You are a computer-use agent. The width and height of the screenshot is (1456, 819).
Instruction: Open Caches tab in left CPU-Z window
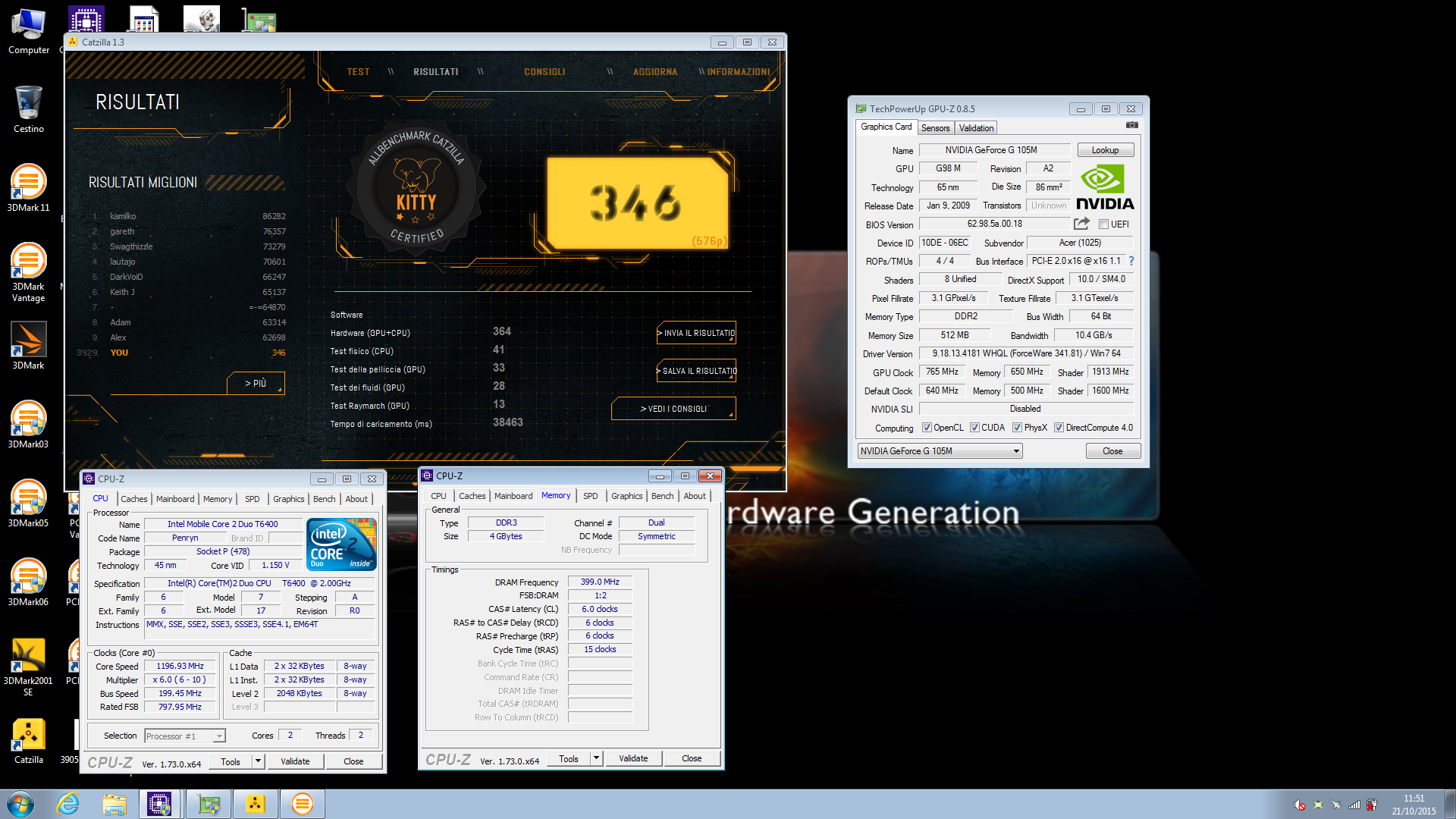(134, 499)
